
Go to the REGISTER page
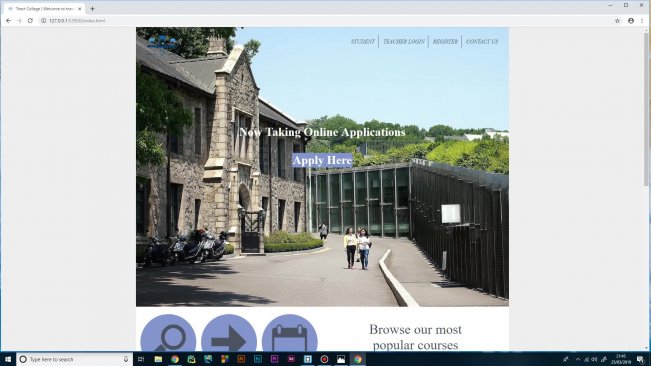pyautogui.click(x=445, y=41)
